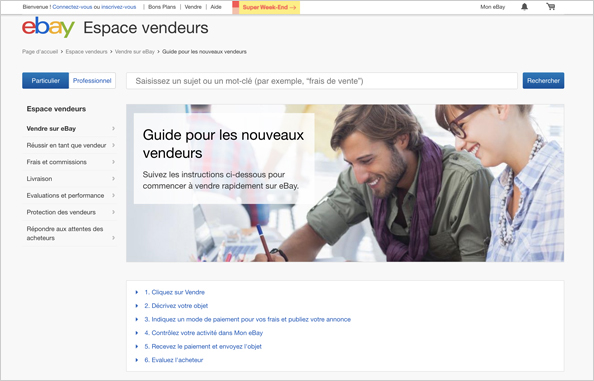
Task: Open step 5. Recevez le paiement
Action: click(203, 347)
